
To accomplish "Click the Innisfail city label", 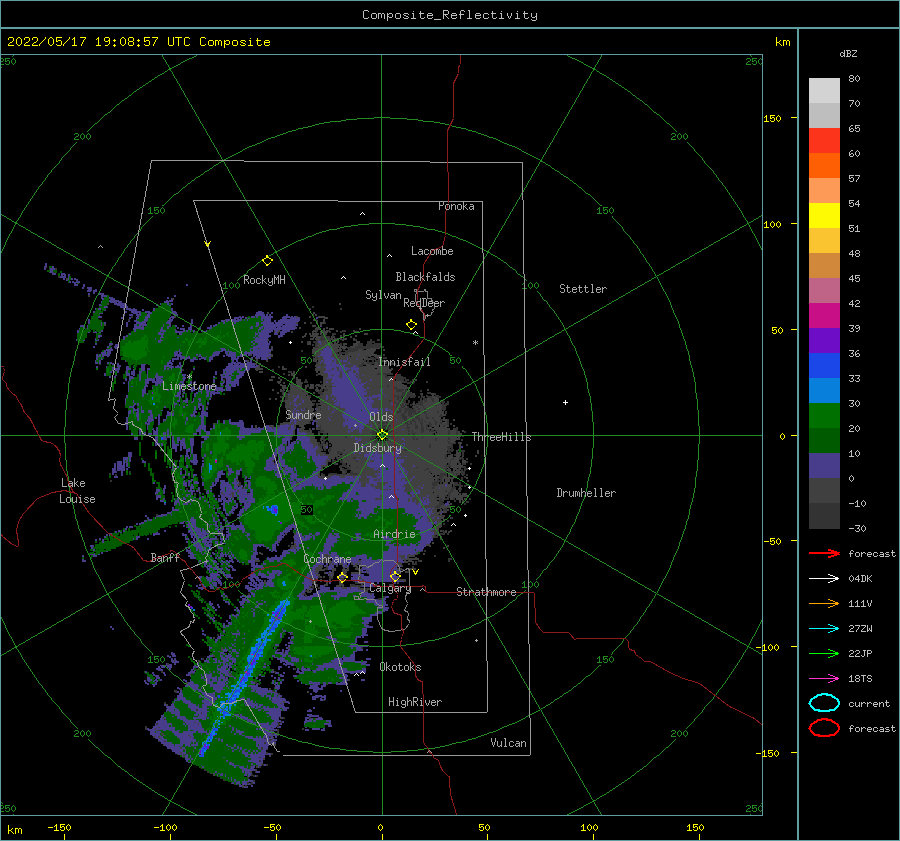I will point(404,362).
